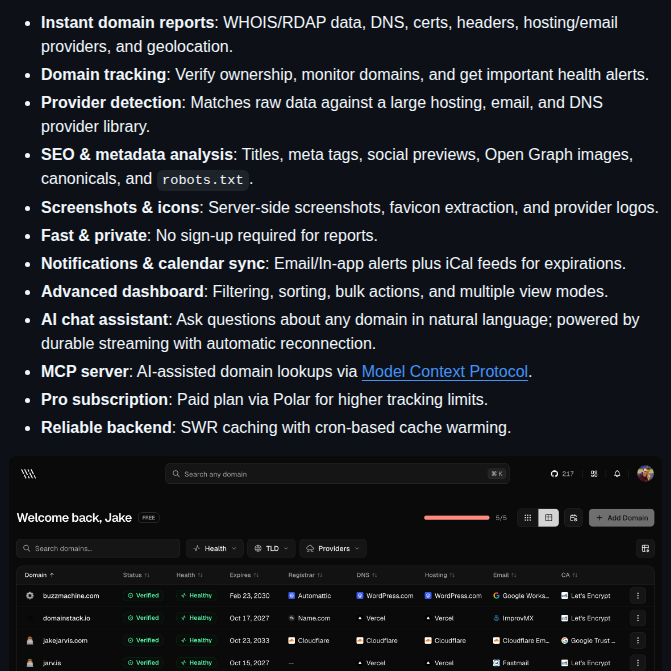This screenshot has height=671, width=671.
Task: Click Verified badge for domainstack.io
Action: pos(143,618)
